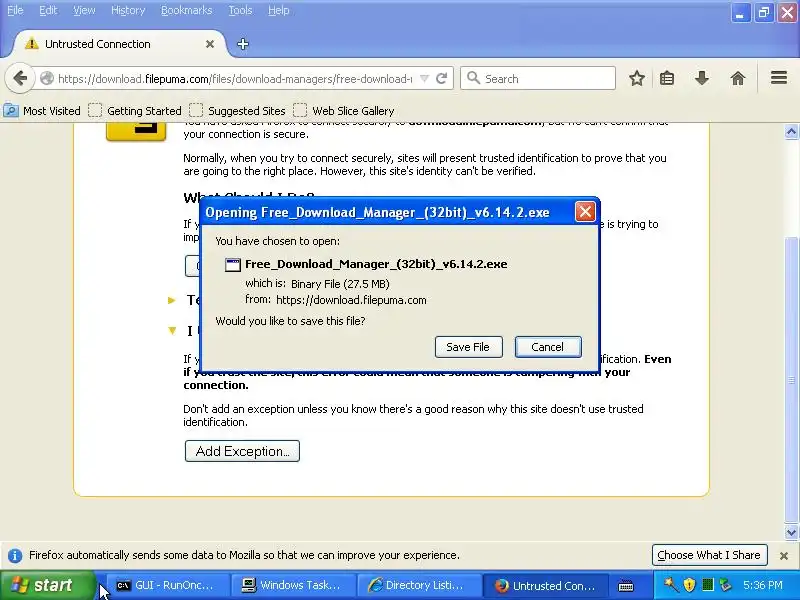This screenshot has width=800, height=600.
Task: Click the tray icon beside the clock
Action: click(725, 585)
